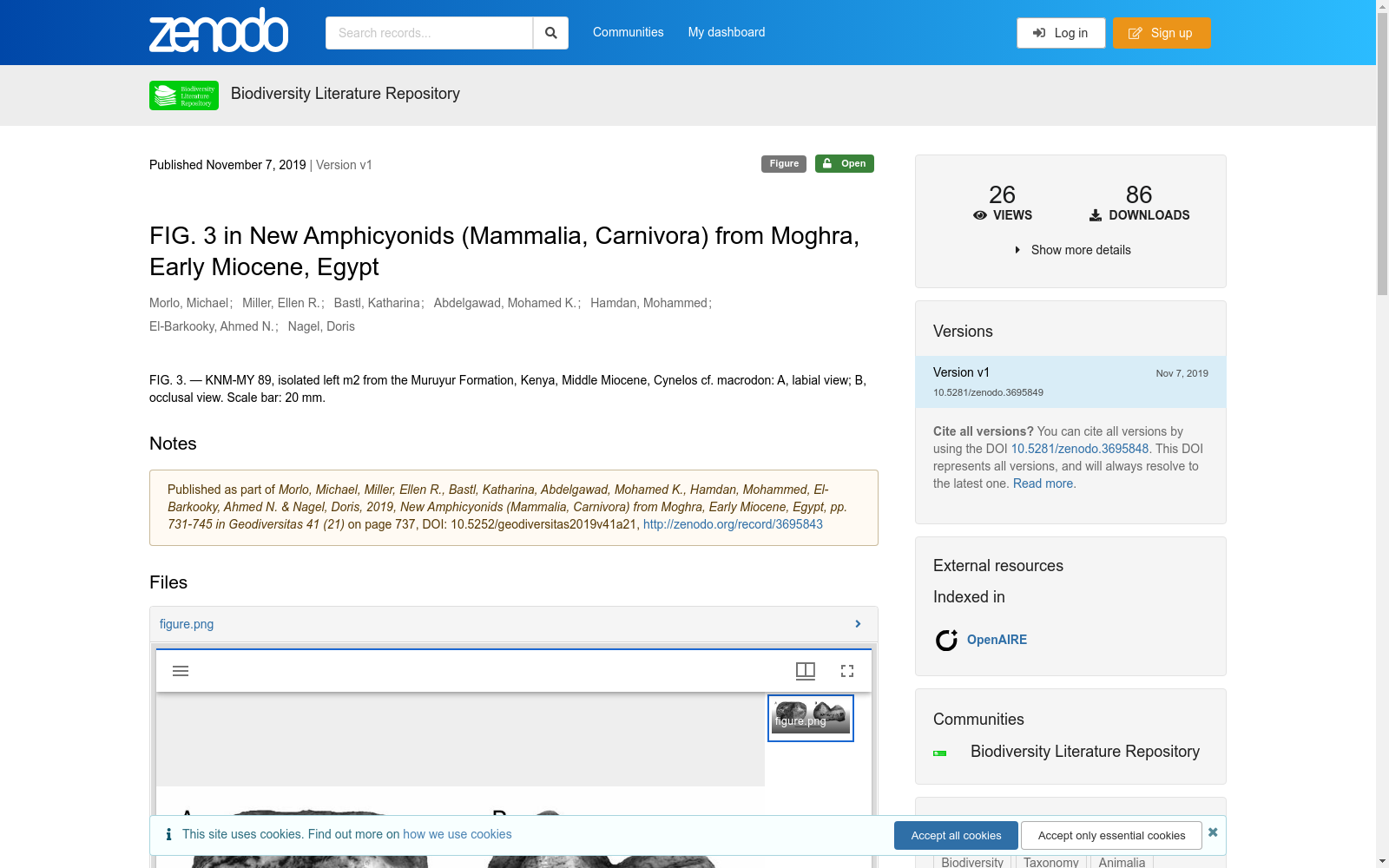Click the scrollbar up arrow
This screenshot has width=1389, height=868.
tap(1382, 7)
